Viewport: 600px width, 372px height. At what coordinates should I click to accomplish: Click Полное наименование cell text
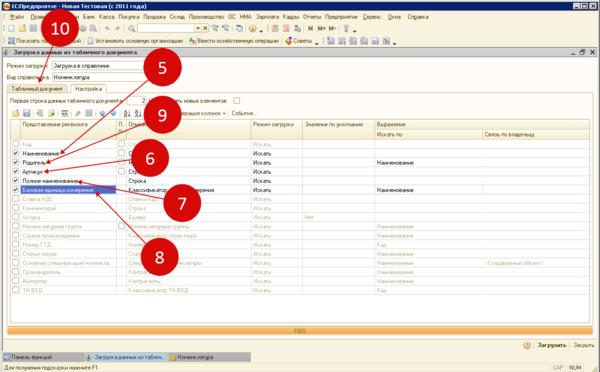point(51,181)
